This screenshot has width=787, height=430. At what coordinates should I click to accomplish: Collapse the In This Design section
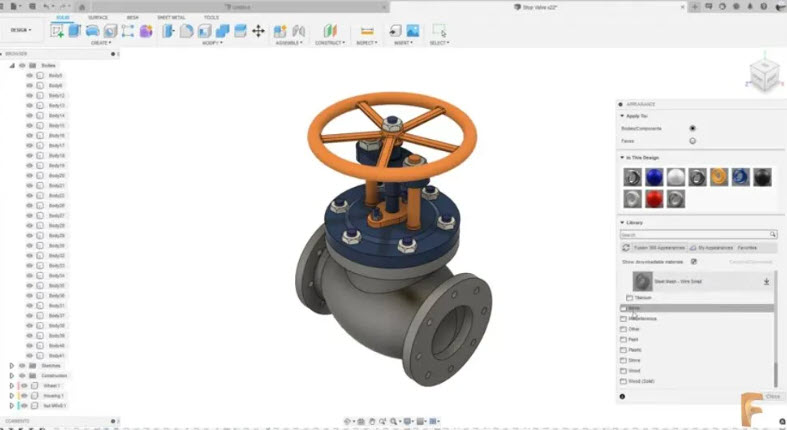[620, 157]
